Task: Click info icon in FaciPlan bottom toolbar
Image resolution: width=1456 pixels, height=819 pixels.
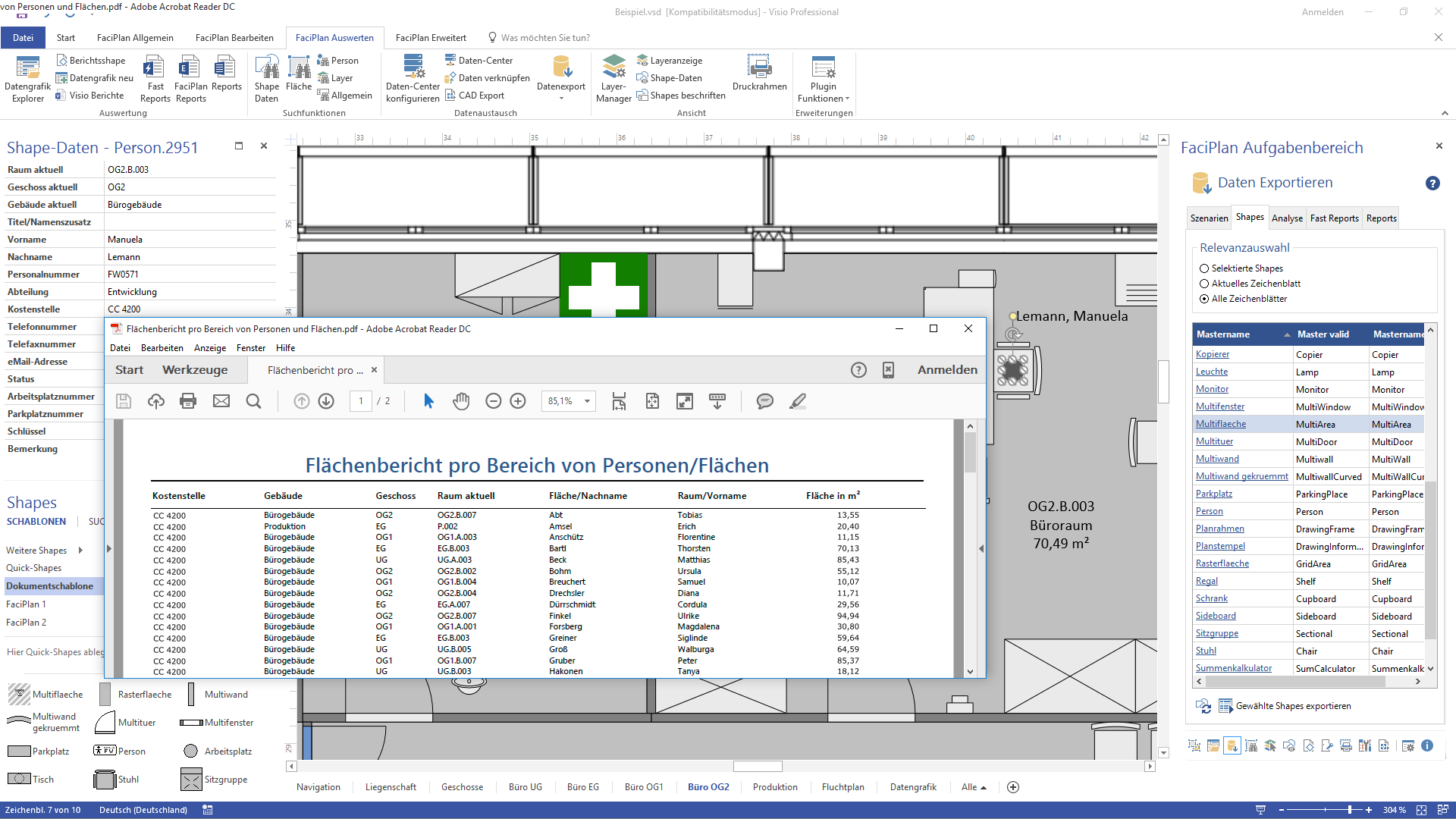Action: click(1427, 746)
